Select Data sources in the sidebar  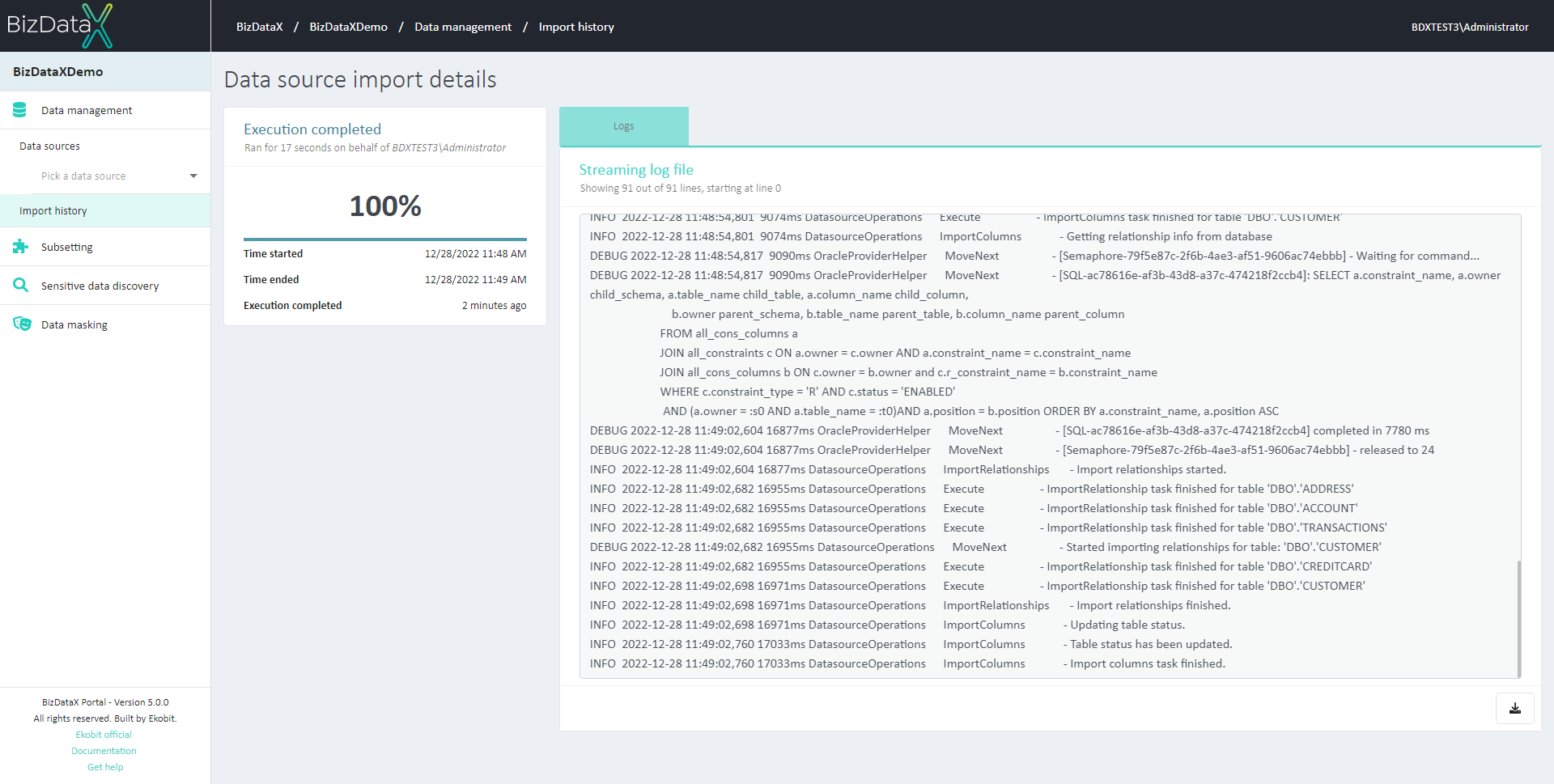[x=49, y=146]
